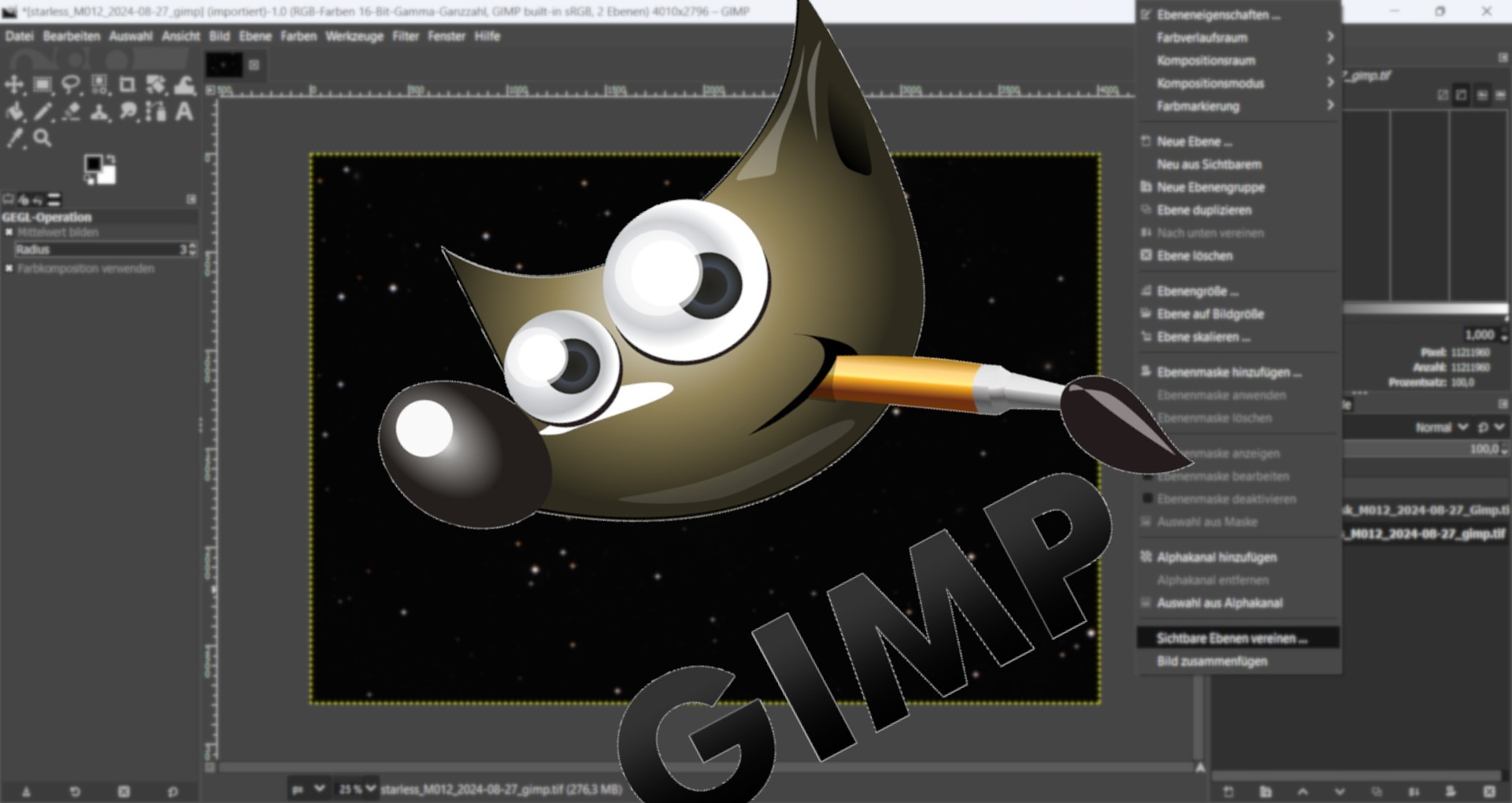Close the image tab
This screenshot has height=803, width=1512.
[254, 65]
